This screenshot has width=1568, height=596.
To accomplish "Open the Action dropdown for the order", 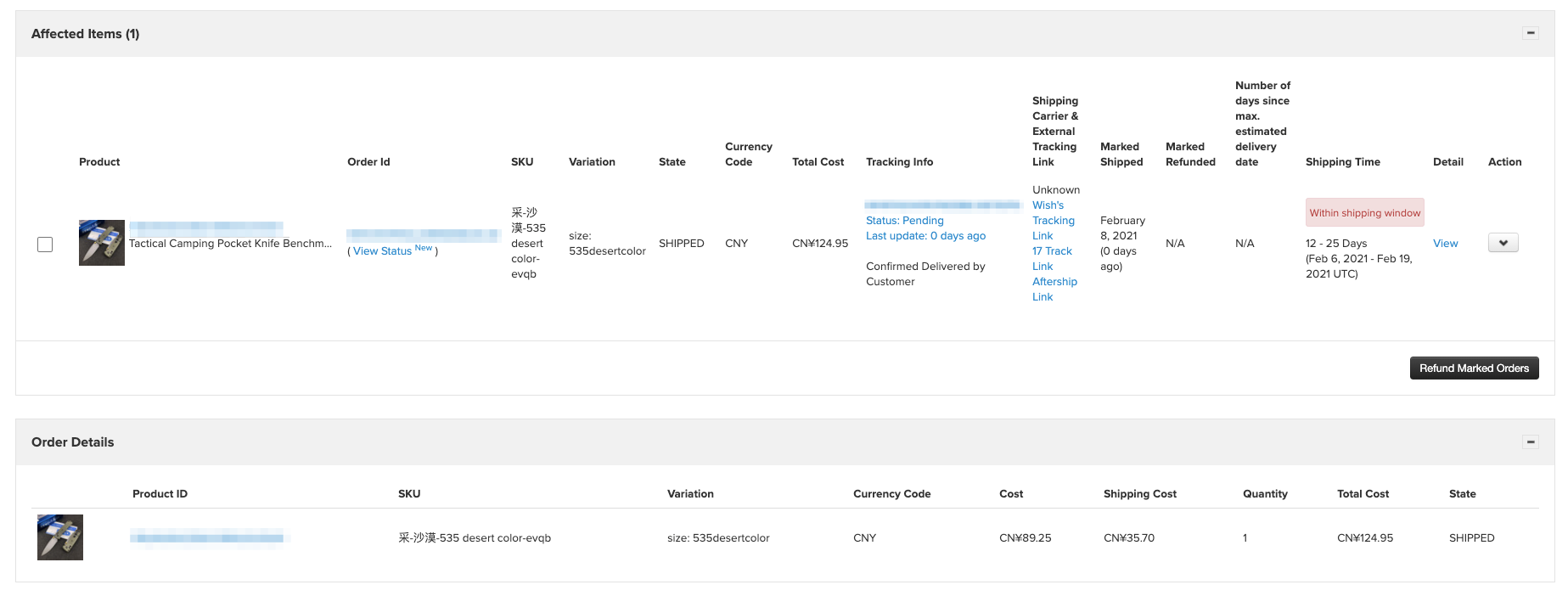I will coord(1503,243).
